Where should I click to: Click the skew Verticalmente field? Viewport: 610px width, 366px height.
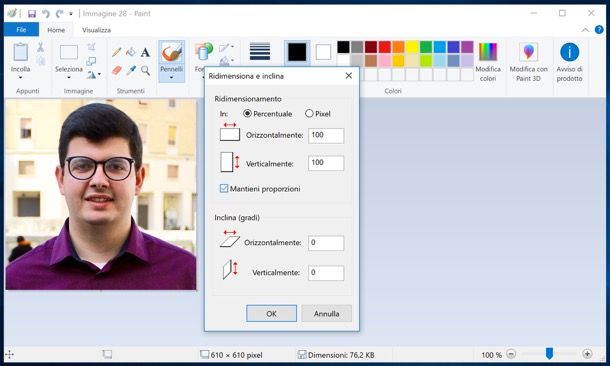coord(326,273)
